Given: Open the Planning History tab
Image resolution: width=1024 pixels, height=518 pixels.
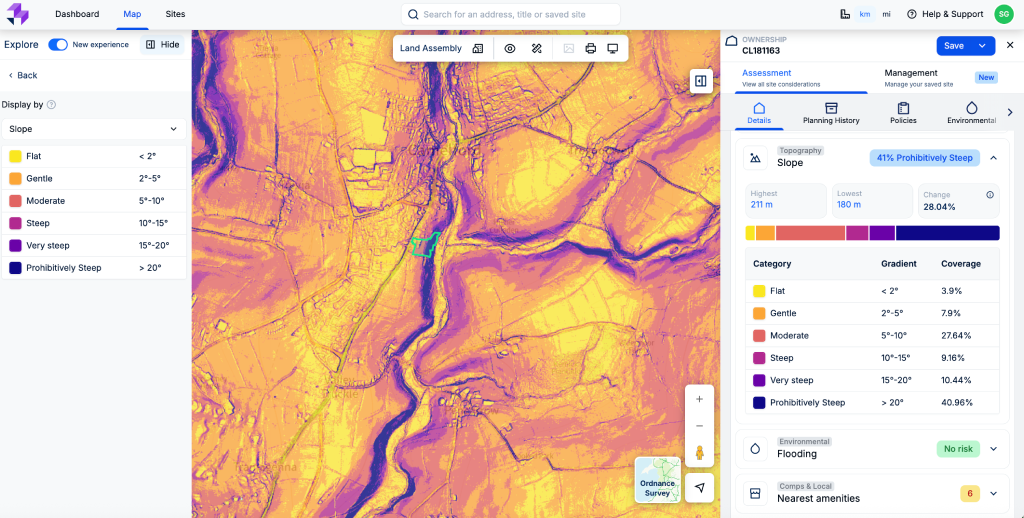Looking at the screenshot, I should point(831,113).
